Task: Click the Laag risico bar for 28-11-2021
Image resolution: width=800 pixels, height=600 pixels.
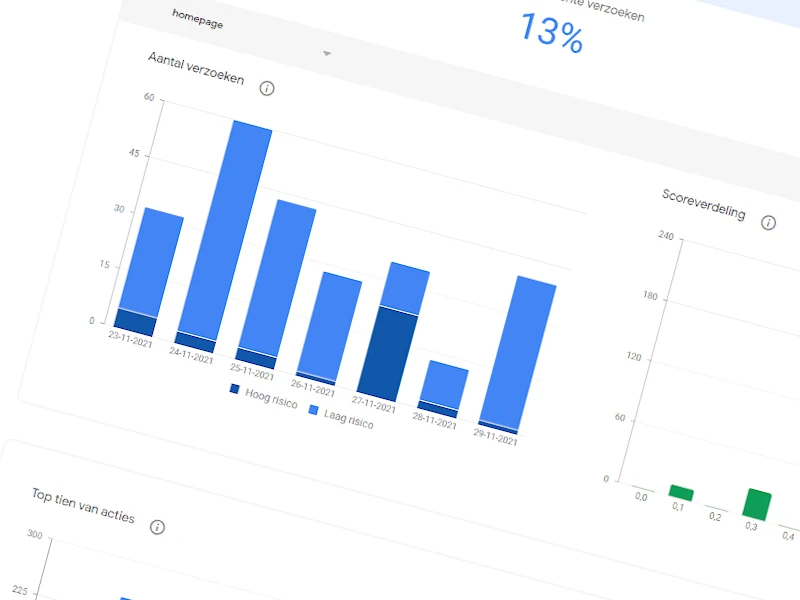Action: [x=444, y=385]
